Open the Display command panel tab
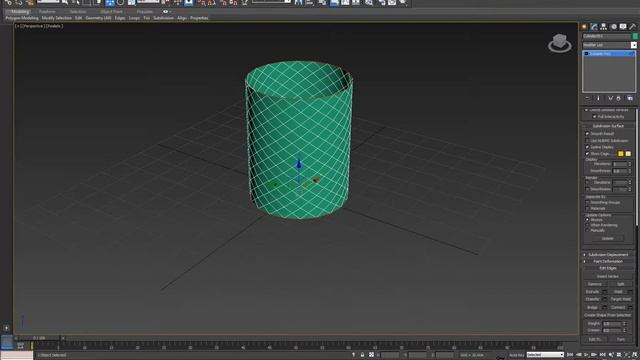Screen dimensions: 640x360 pos(623,27)
